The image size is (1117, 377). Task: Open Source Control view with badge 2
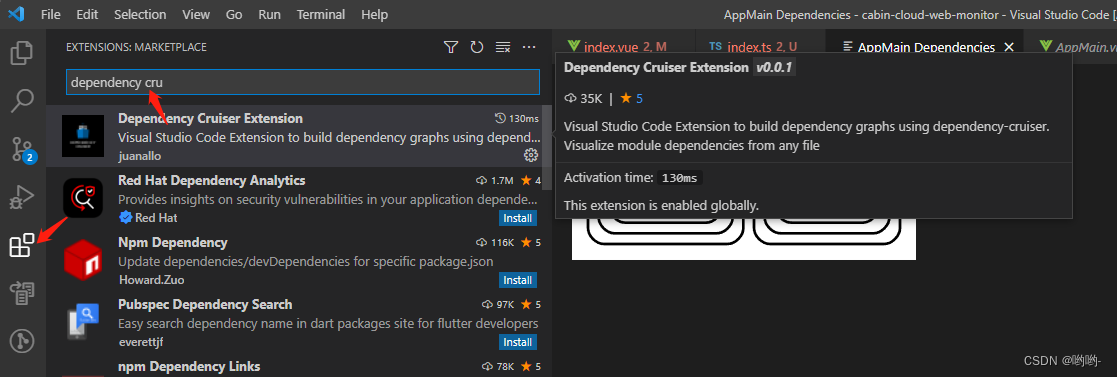click(22, 149)
